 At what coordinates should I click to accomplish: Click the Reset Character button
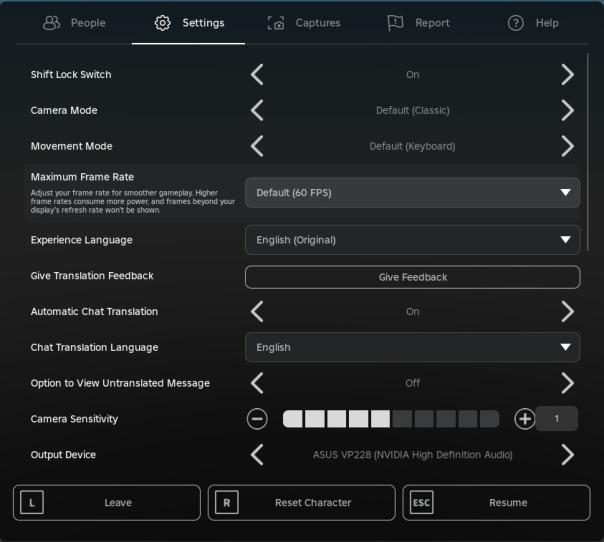(x=301, y=503)
